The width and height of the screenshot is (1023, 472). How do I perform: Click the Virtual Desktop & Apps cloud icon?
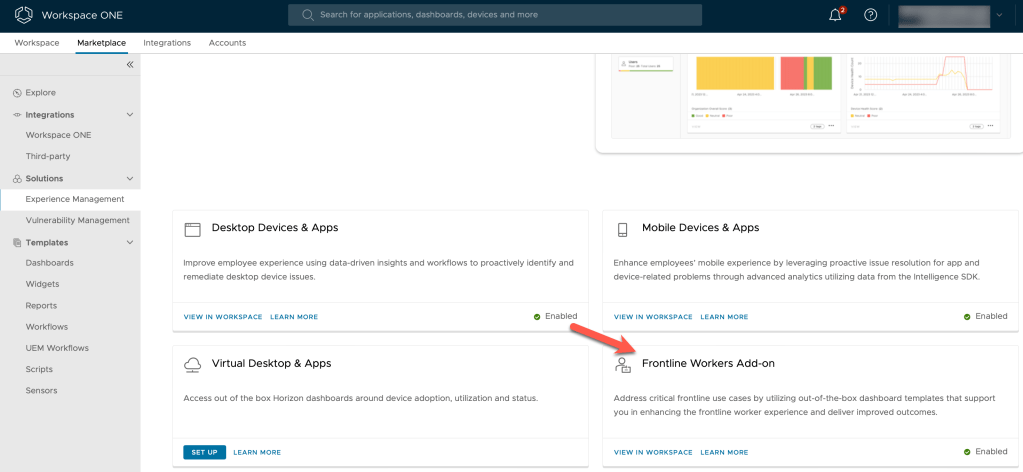pyautogui.click(x=193, y=364)
